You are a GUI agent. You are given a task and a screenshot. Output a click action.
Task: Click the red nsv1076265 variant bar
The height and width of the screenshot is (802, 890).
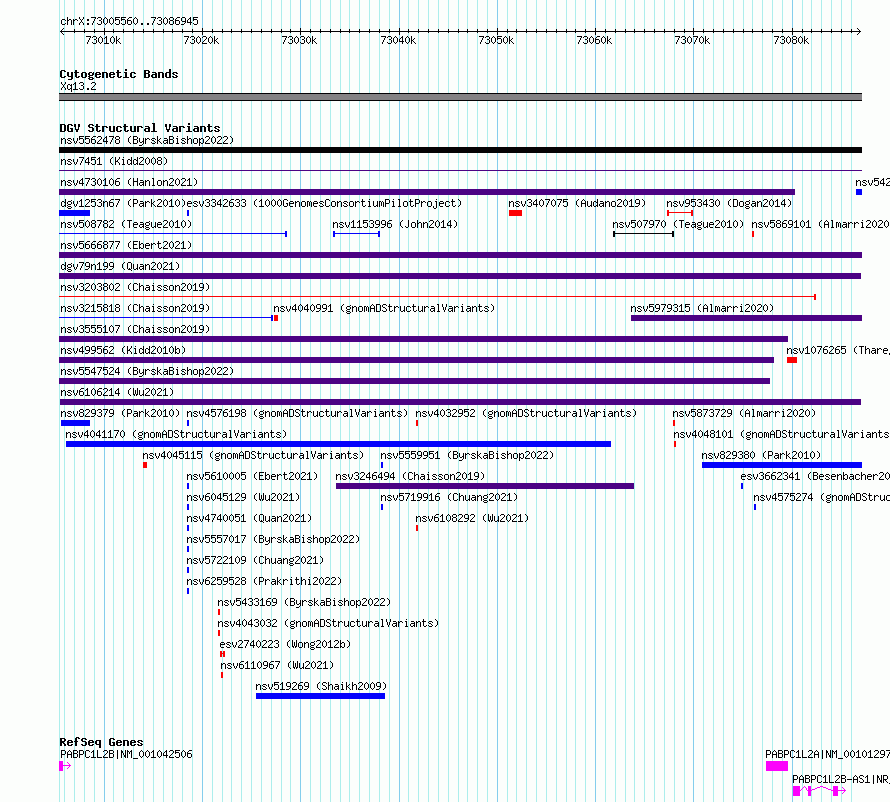792,360
